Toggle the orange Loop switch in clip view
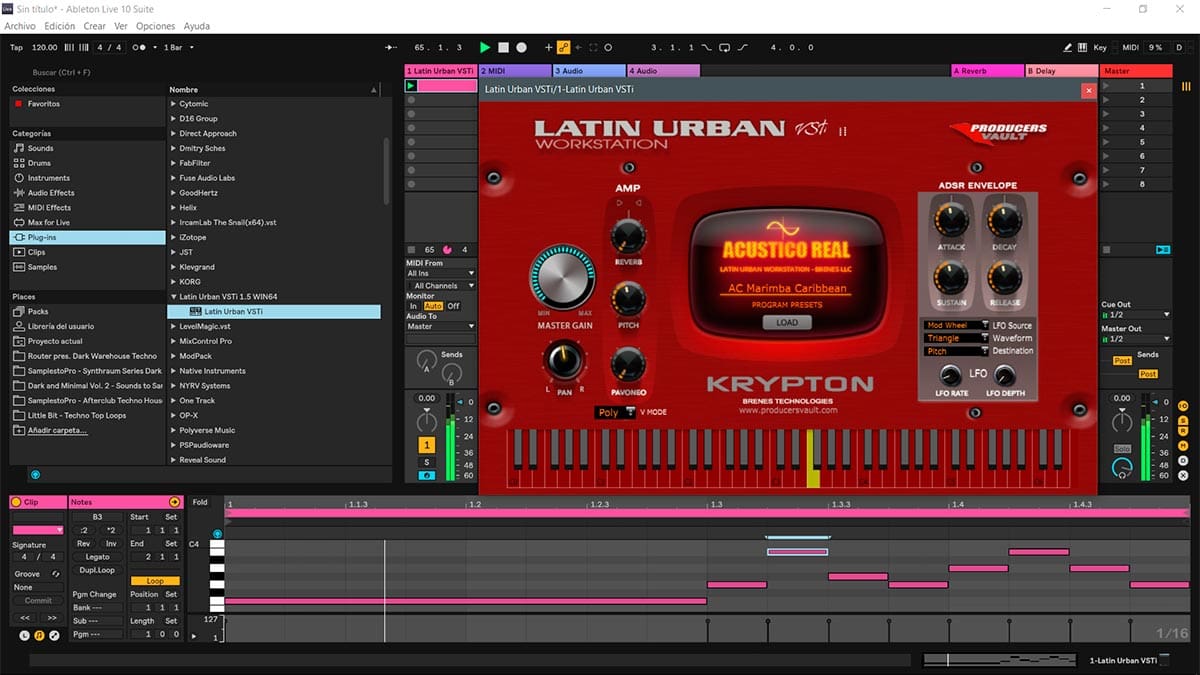This screenshot has width=1200, height=675. pos(155,581)
